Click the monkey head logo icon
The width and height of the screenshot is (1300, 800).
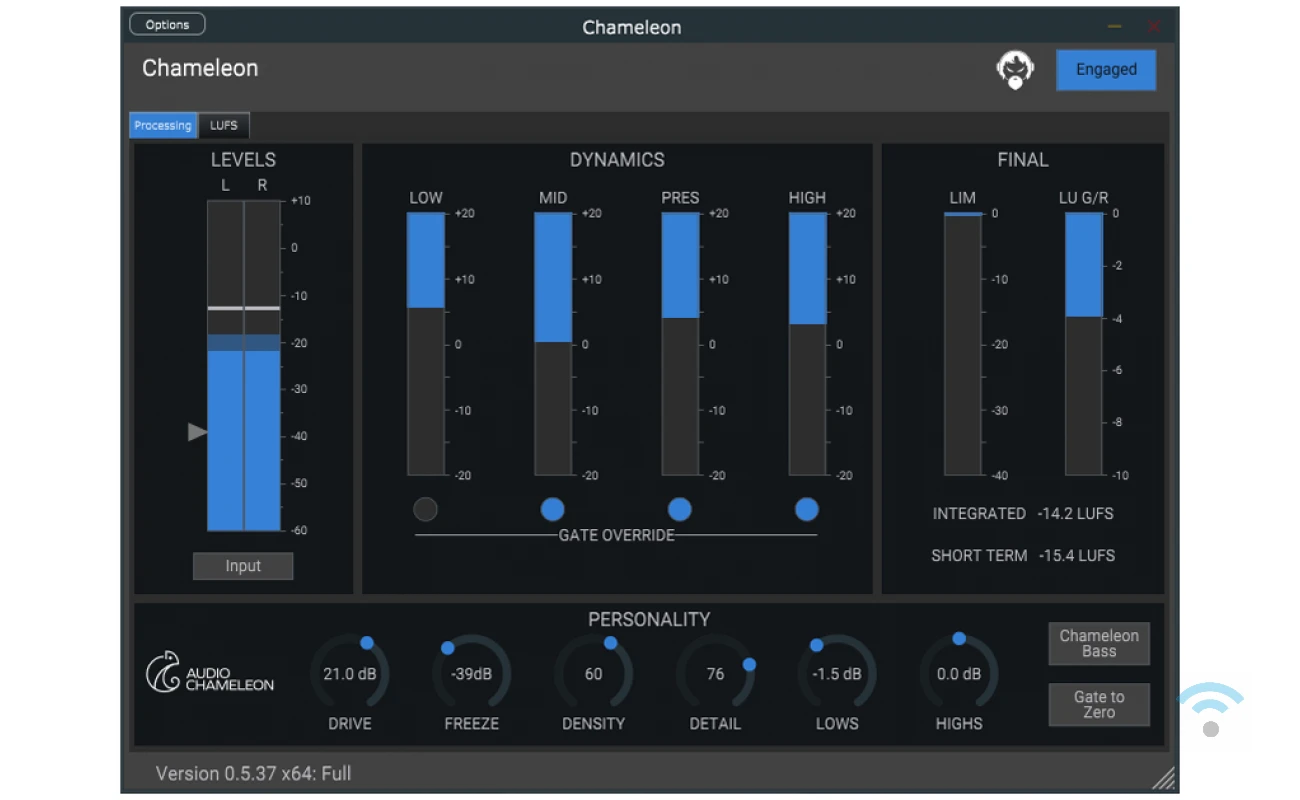(1015, 70)
